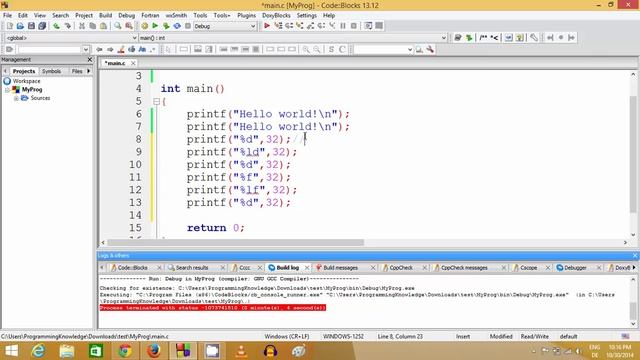640x360 pixels.
Task: Redo the edit with toolbar arrow
Action: point(68,26)
